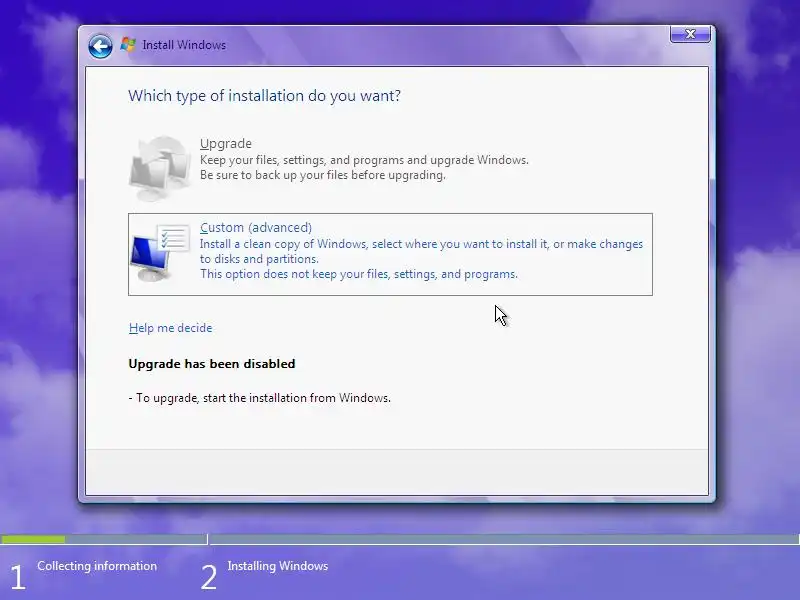
Task: Click 'This option does not keep your files' line
Action: [359, 274]
